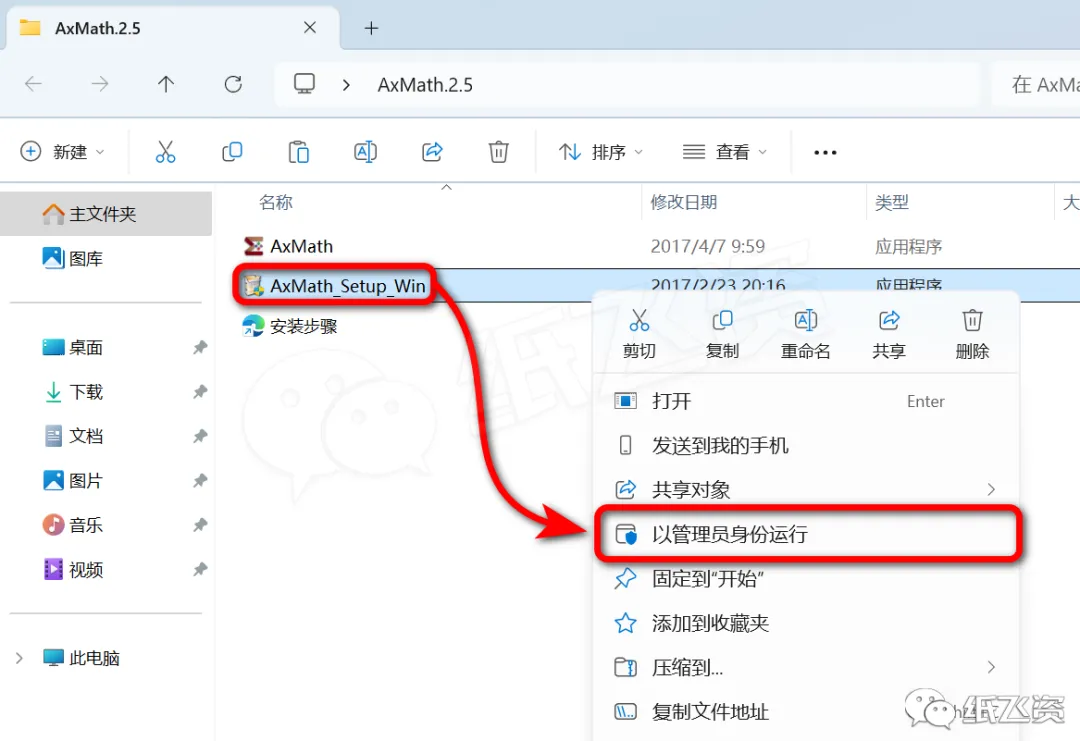Click the AxMath application file icon
This screenshot has height=741, width=1080.
(x=253, y=246)
